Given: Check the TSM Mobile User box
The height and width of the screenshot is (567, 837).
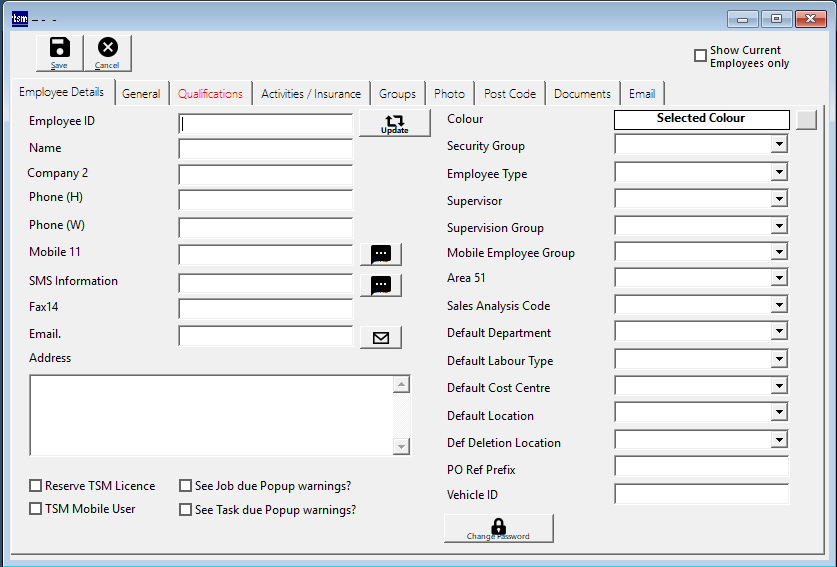Looking at the screenshot, I should click(x=36, y=509).
